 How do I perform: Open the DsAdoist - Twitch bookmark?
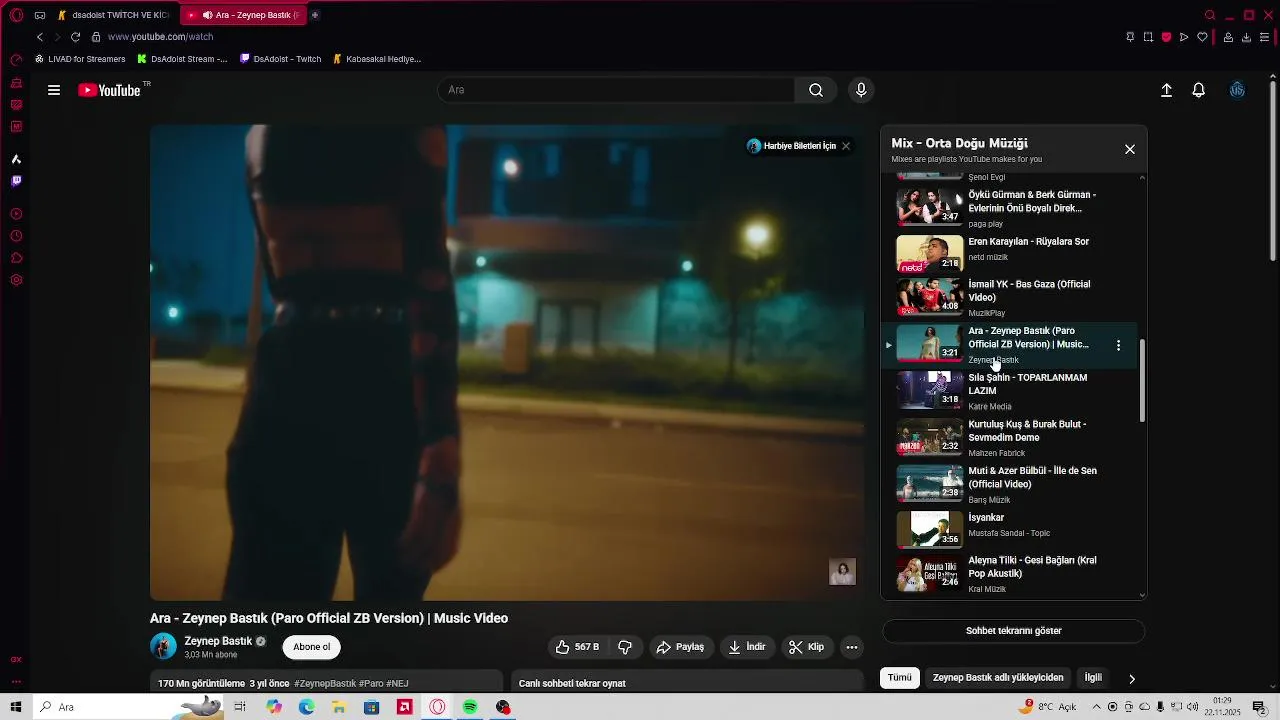pos(281,59)
